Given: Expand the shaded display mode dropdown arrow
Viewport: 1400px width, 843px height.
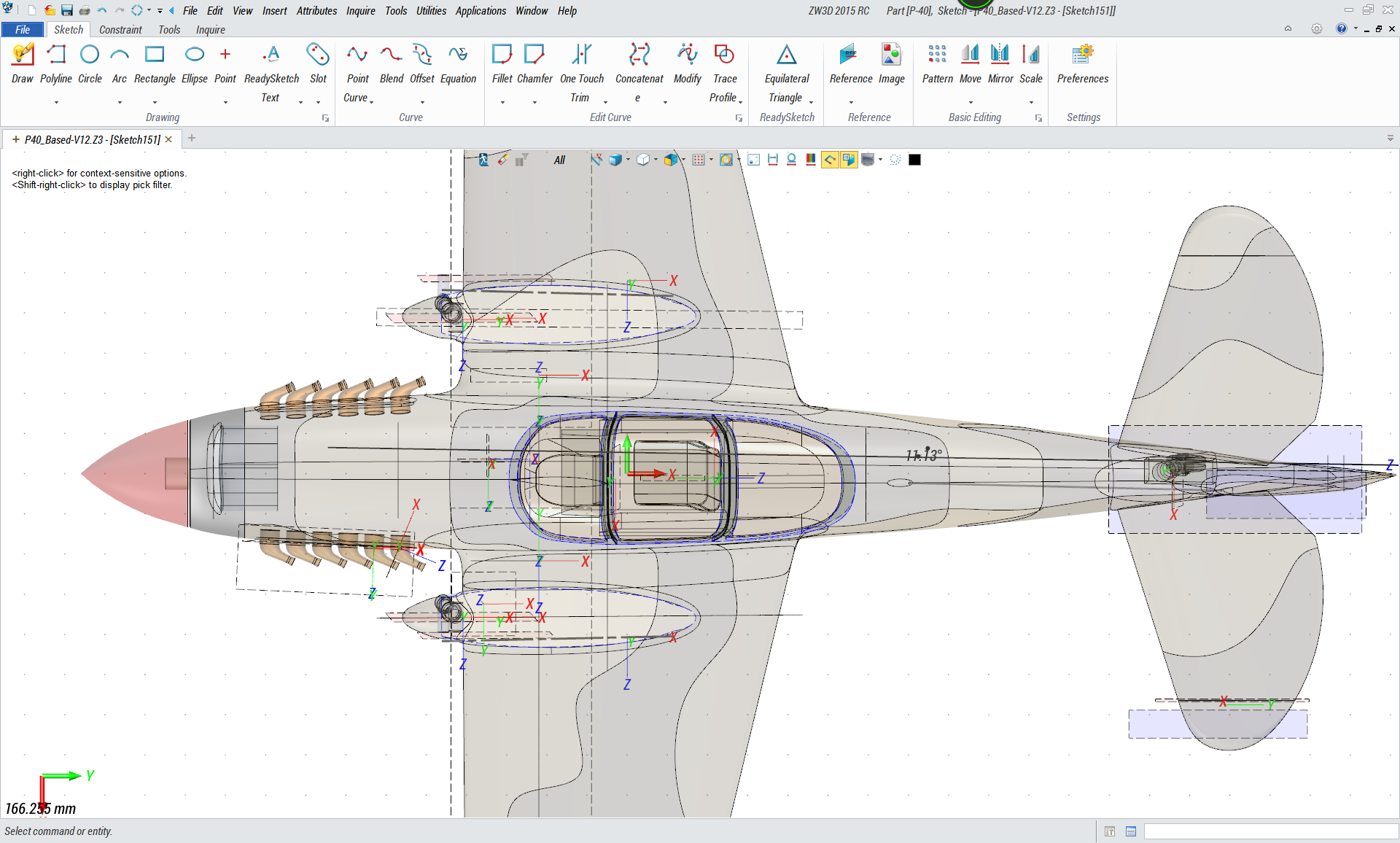Looking at the screenshot, I should point(628,160).
